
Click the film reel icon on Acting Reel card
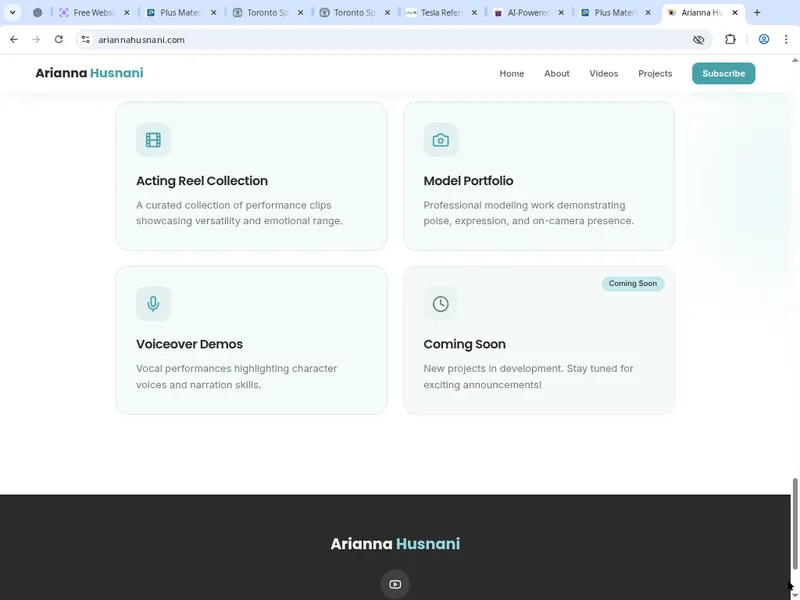[153, 140]
